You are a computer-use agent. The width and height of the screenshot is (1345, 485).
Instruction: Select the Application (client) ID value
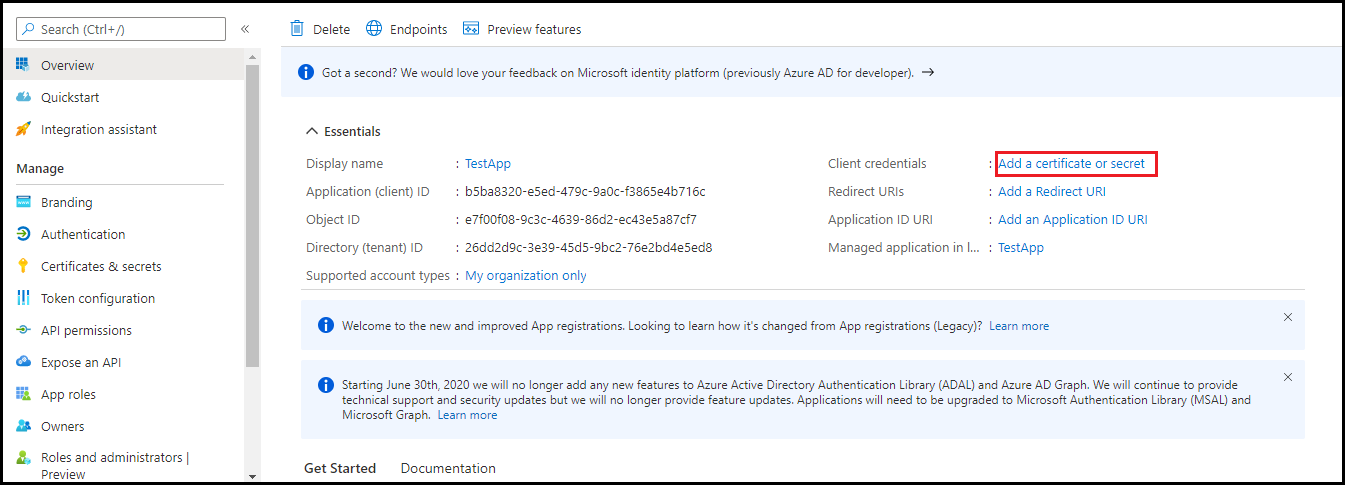[585, 191]
